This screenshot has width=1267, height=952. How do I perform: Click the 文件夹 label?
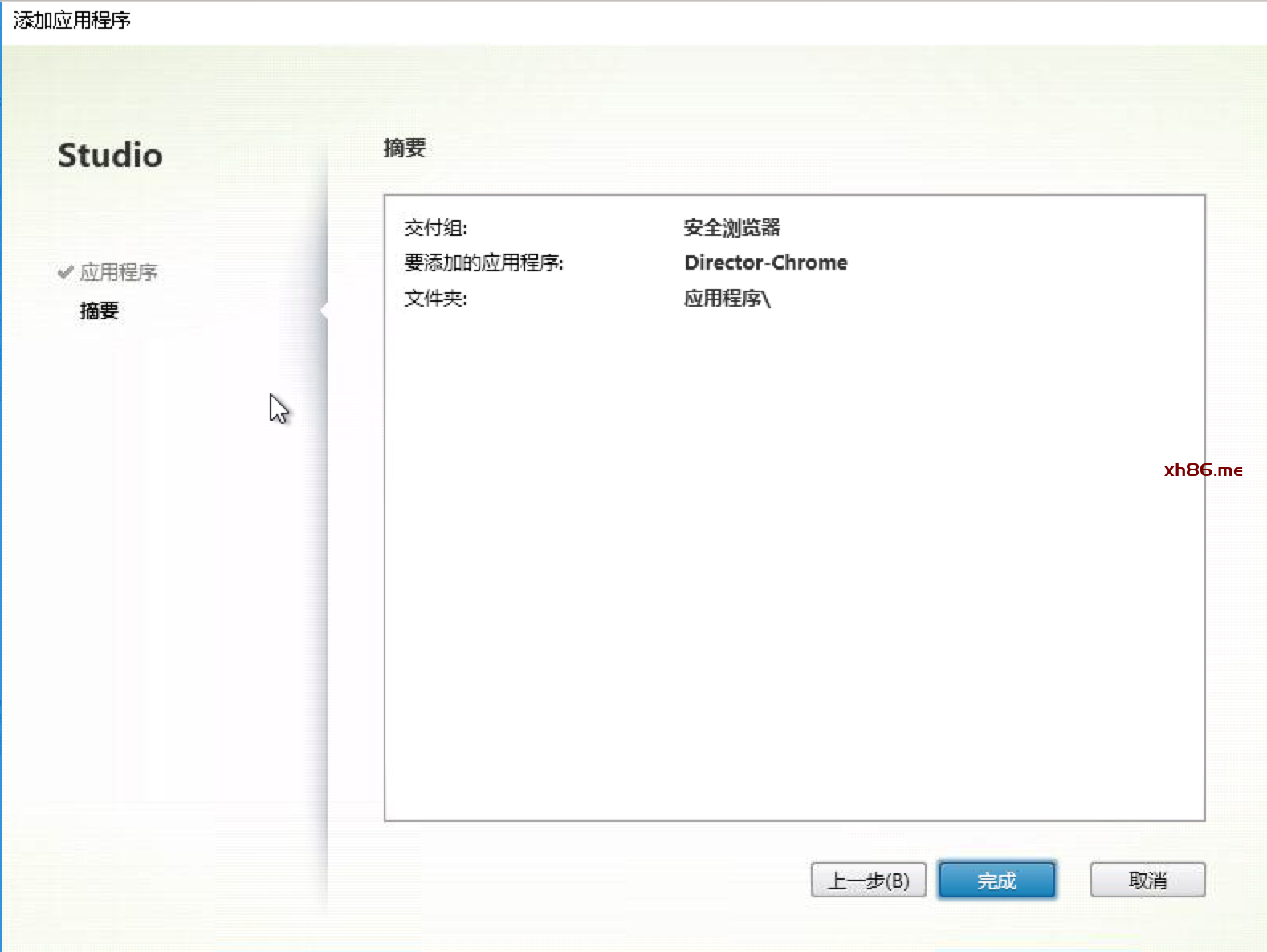tap(435, 299)
